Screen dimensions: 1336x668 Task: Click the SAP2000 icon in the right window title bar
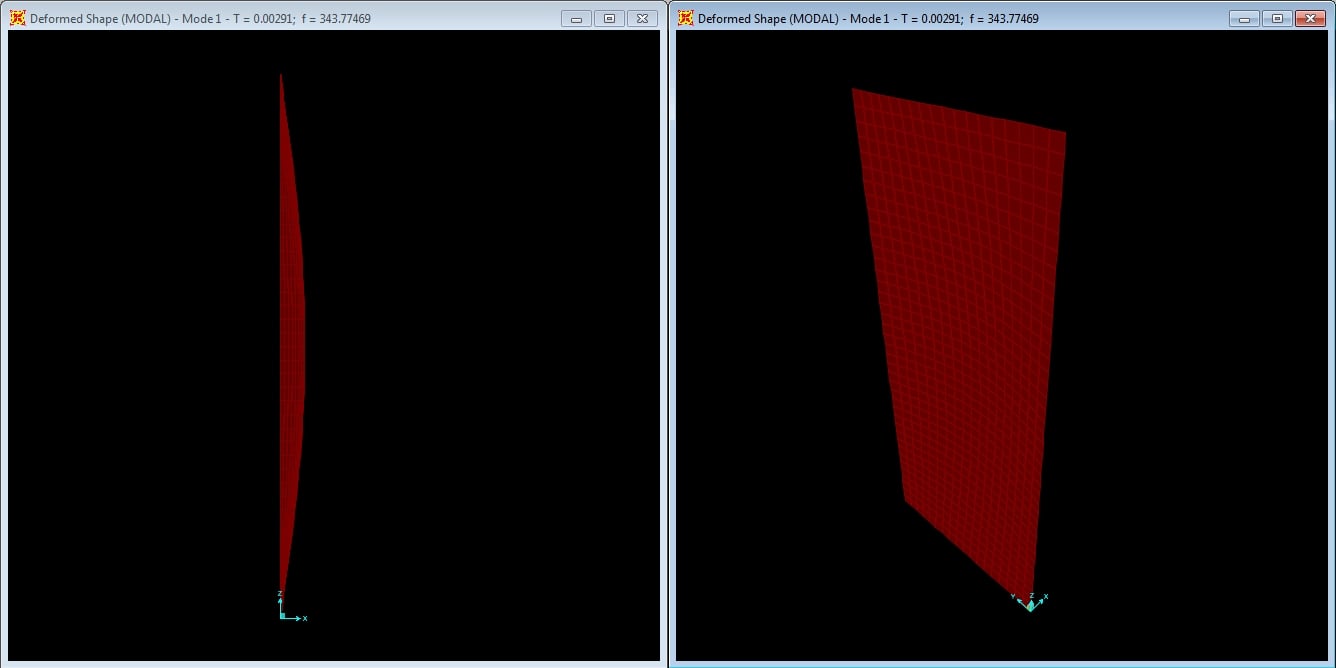point(685,18)
